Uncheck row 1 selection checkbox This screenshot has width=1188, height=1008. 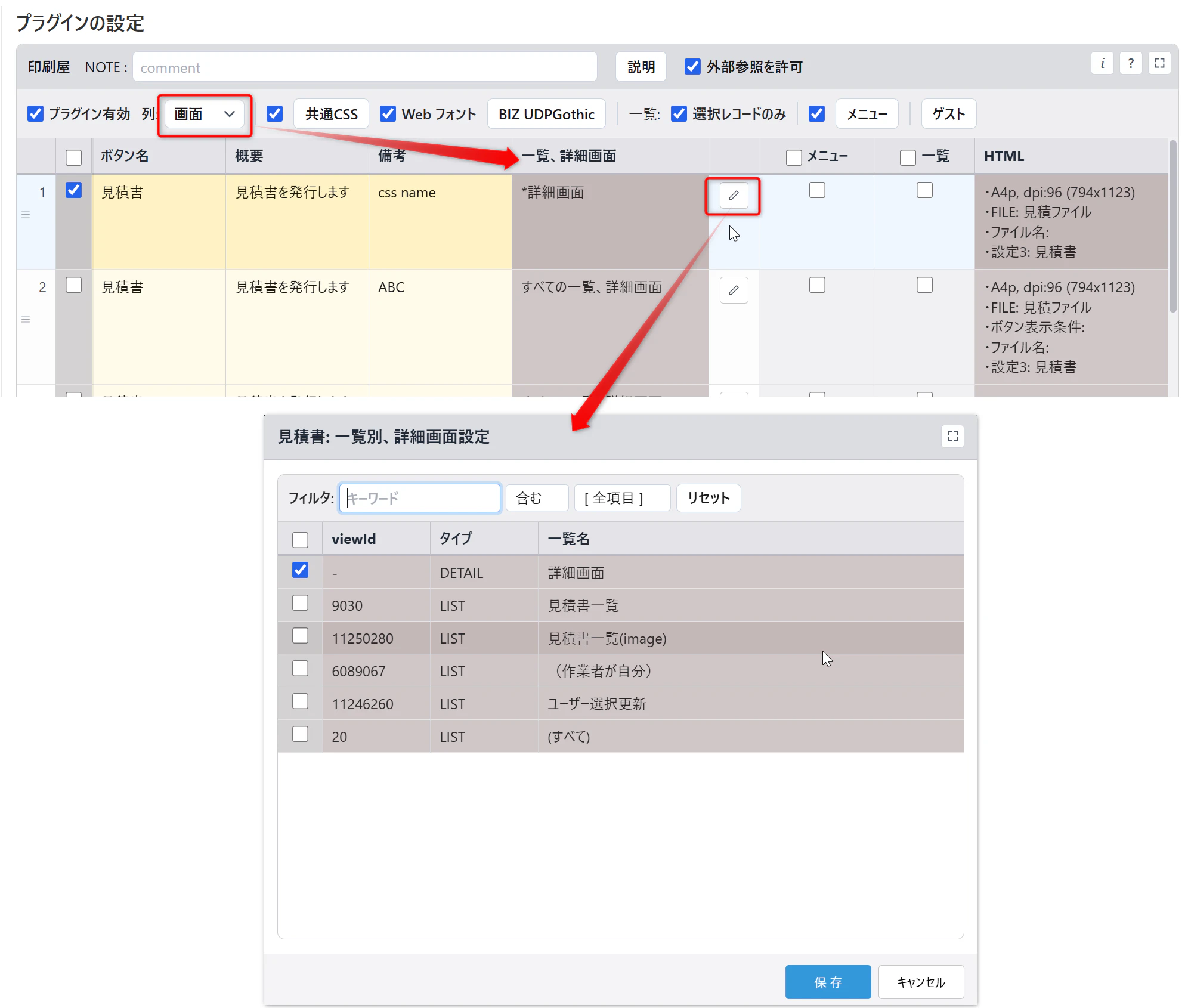73,190
